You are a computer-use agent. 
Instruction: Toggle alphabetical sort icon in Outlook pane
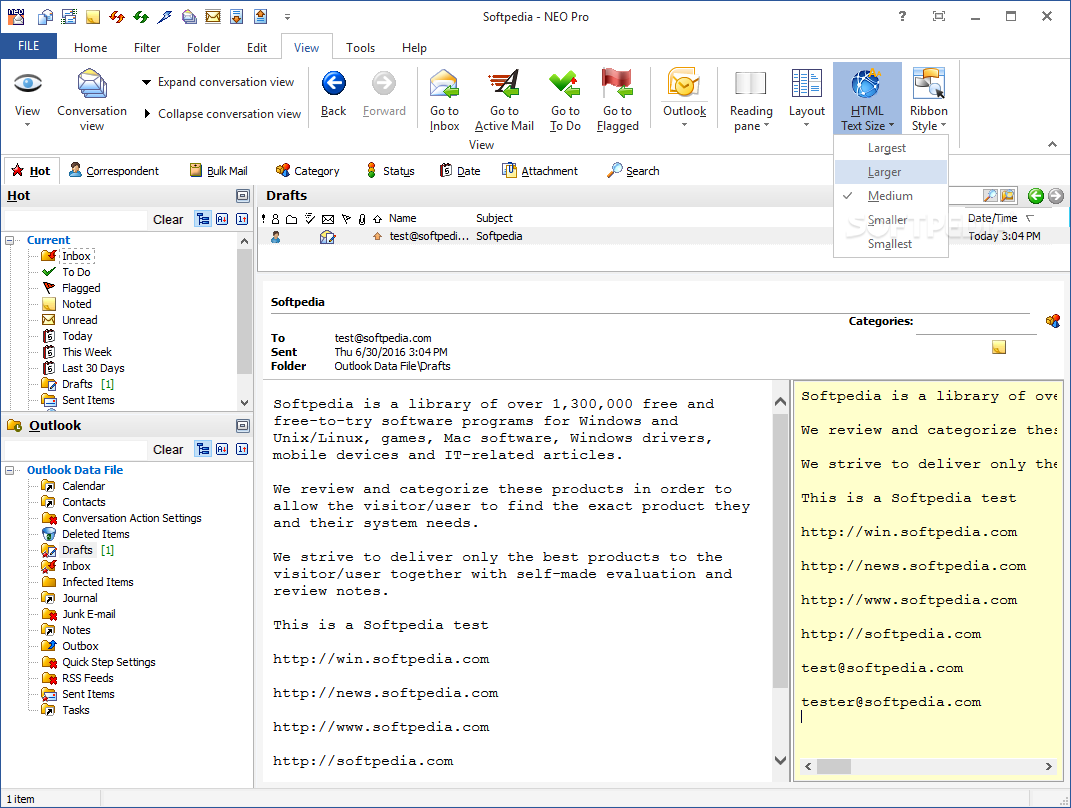coord(222,449)
